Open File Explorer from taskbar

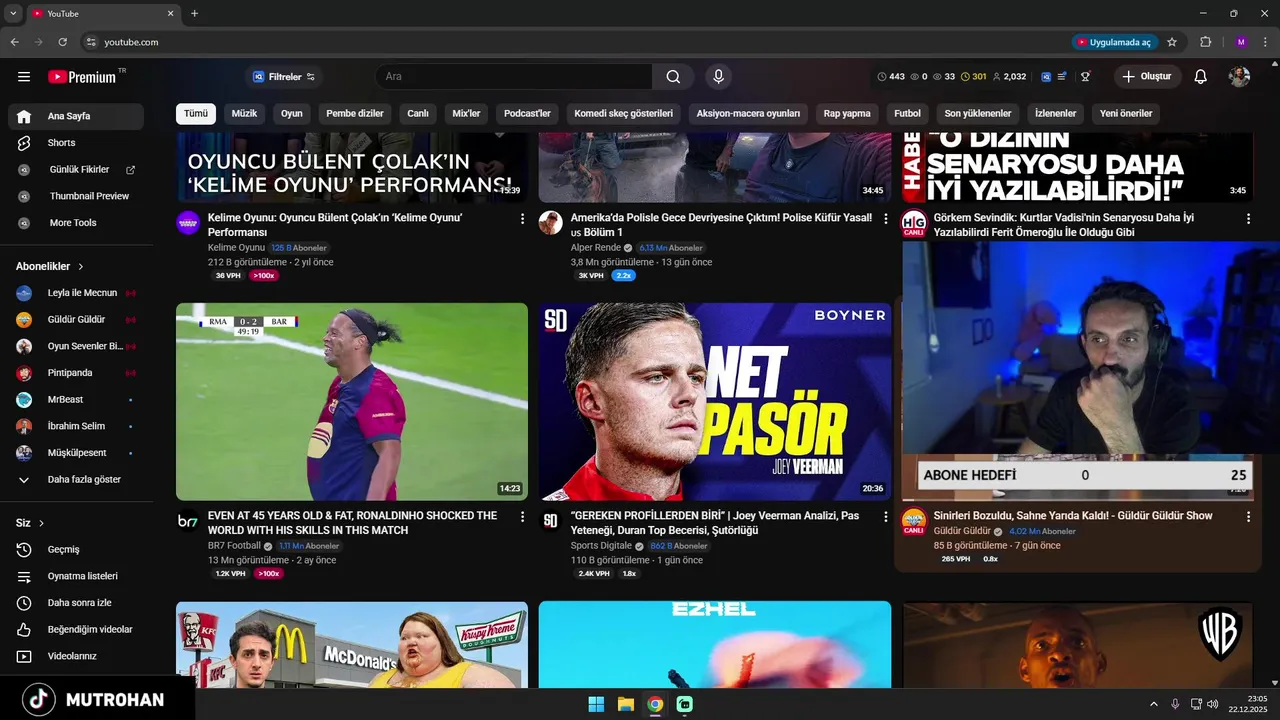tap(625, 704)
